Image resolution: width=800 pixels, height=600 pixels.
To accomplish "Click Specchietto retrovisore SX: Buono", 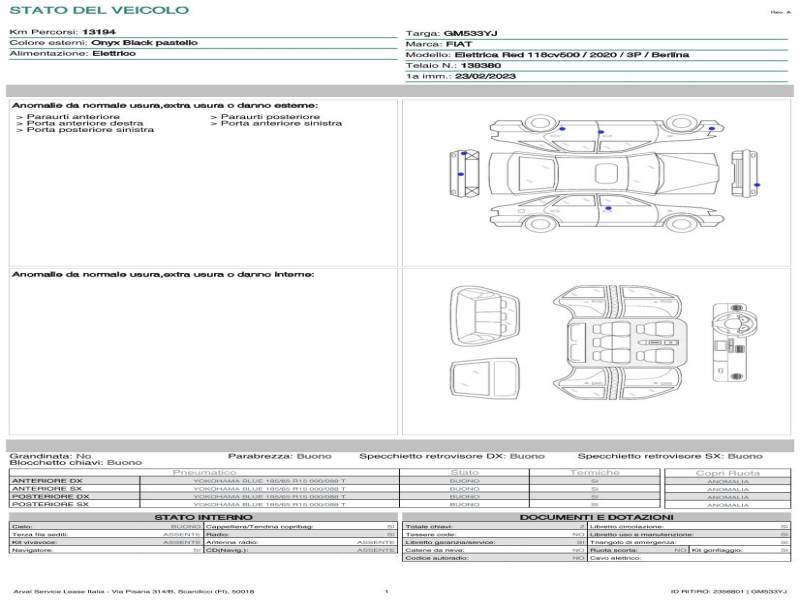I will 670,456.
